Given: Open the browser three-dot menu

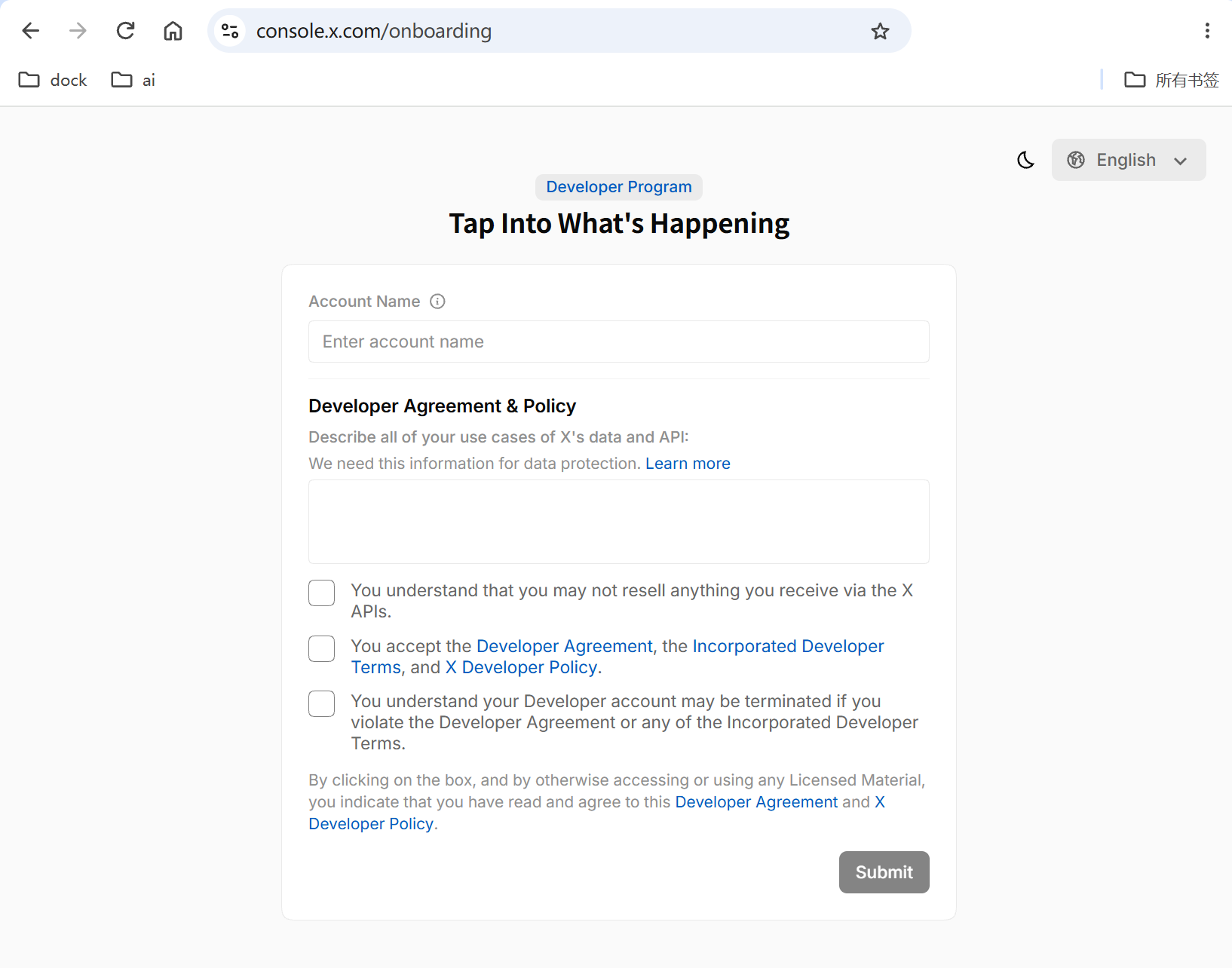Looking at the screenshot, I should pyautogui.click(x=1207, y=31).
